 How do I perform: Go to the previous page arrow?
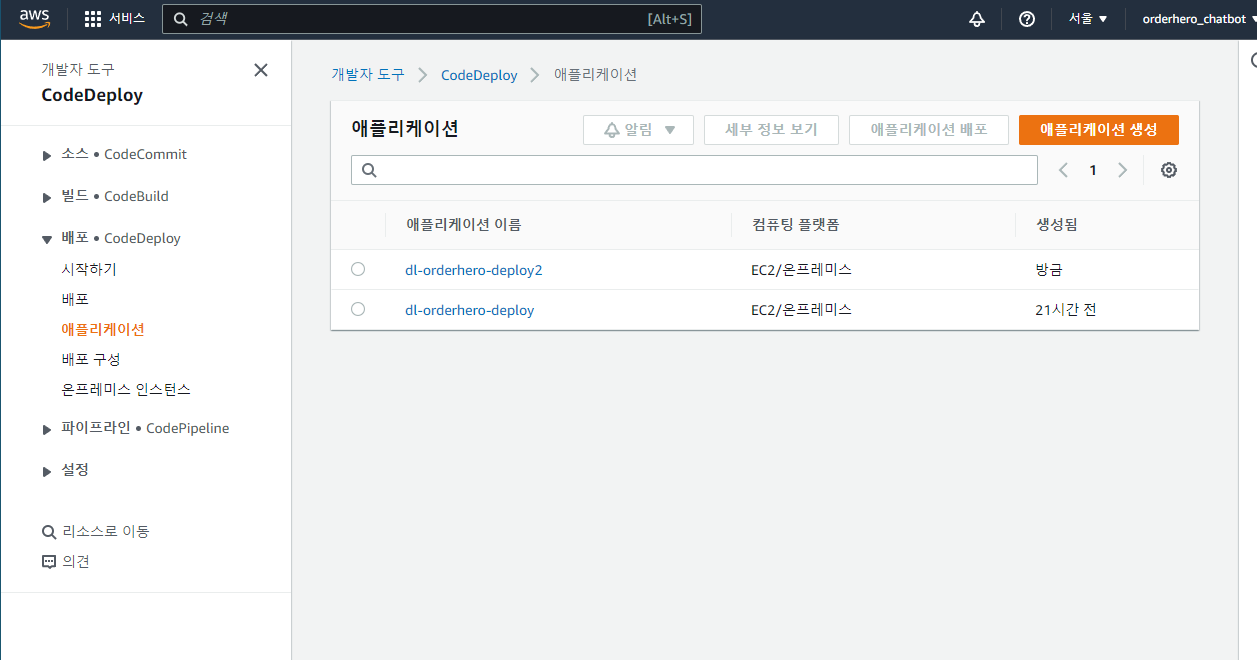click(1063, 170)
